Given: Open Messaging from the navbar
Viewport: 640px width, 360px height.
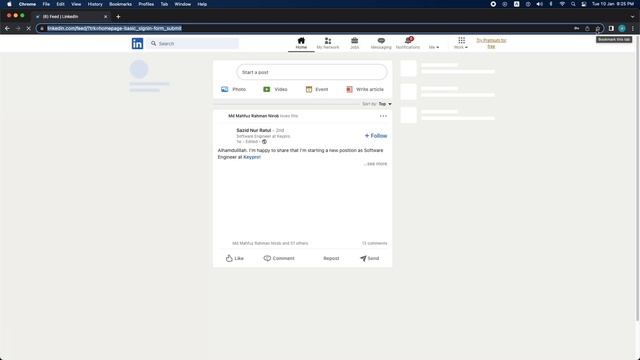Looking at the screenshot, I should [381, 43].
